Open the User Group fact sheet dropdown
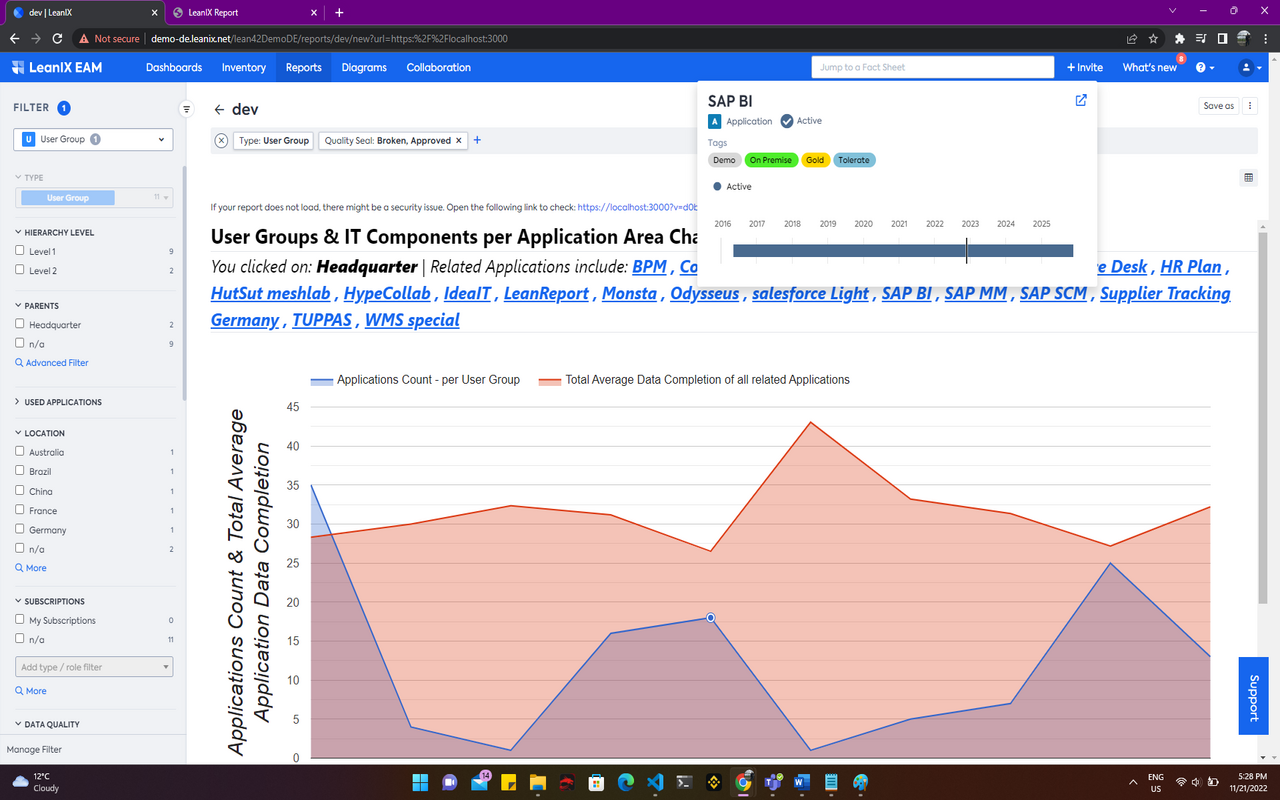 click(93, 139)
